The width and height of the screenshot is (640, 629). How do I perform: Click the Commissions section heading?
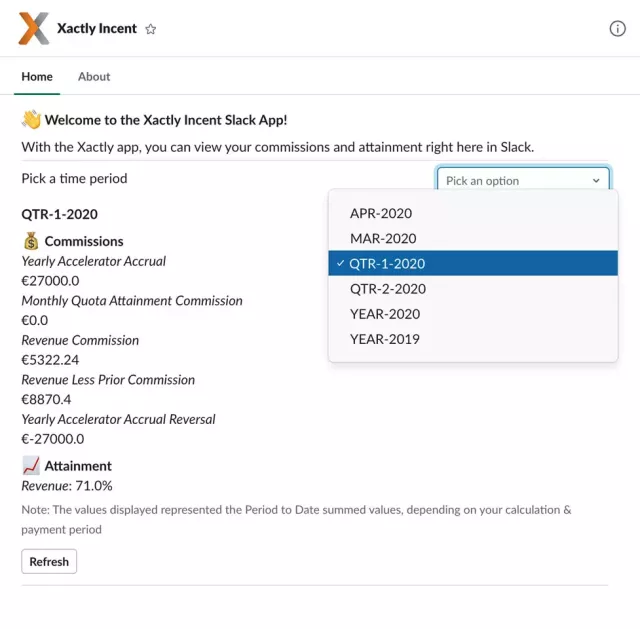[84, 241]
